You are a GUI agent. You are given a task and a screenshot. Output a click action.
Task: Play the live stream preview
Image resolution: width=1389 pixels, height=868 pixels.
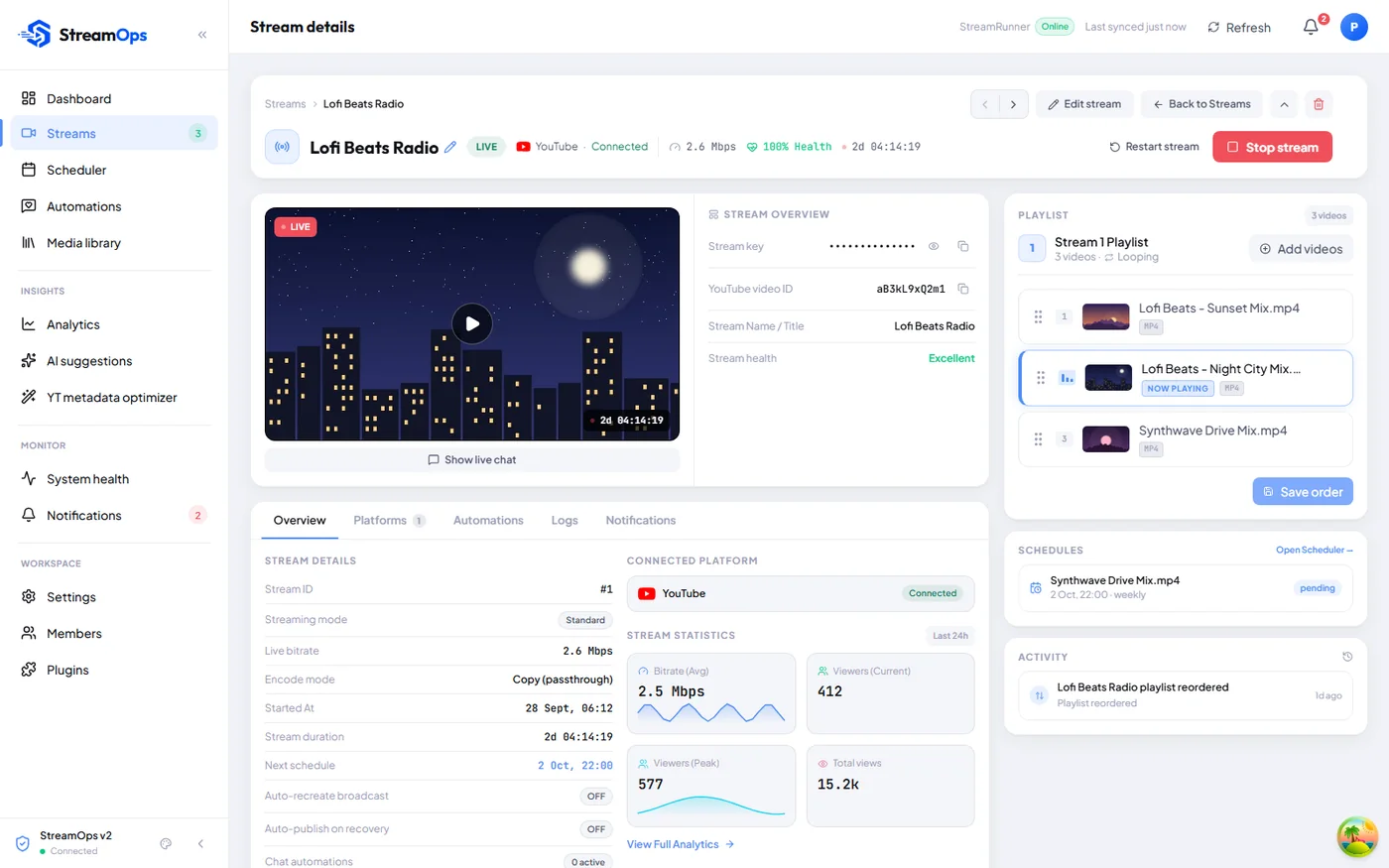[x=472, y=323]
